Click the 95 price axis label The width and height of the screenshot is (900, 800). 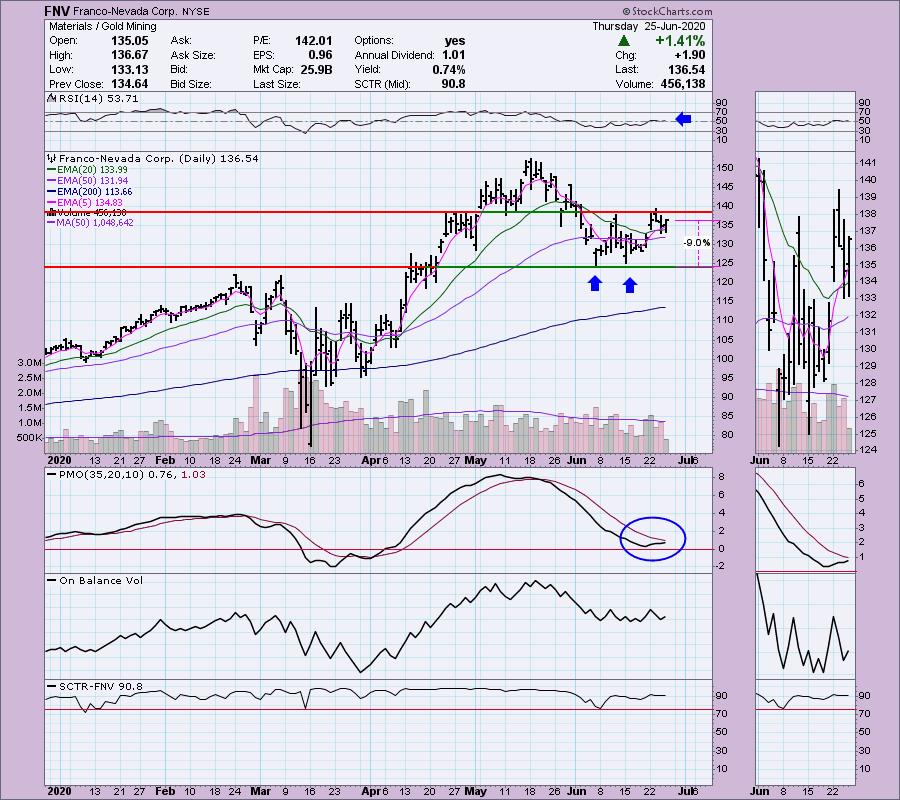(x=727, y=378)
